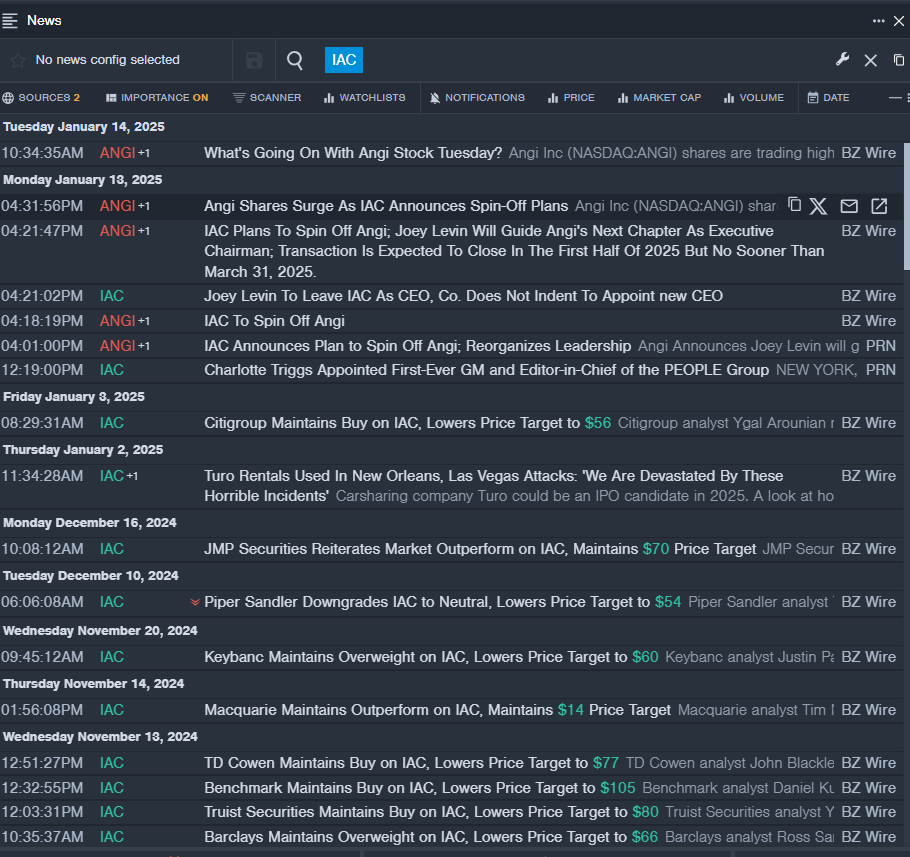
Task: Share the Angi Shares Surge story on X
Action: click(818, 206)
